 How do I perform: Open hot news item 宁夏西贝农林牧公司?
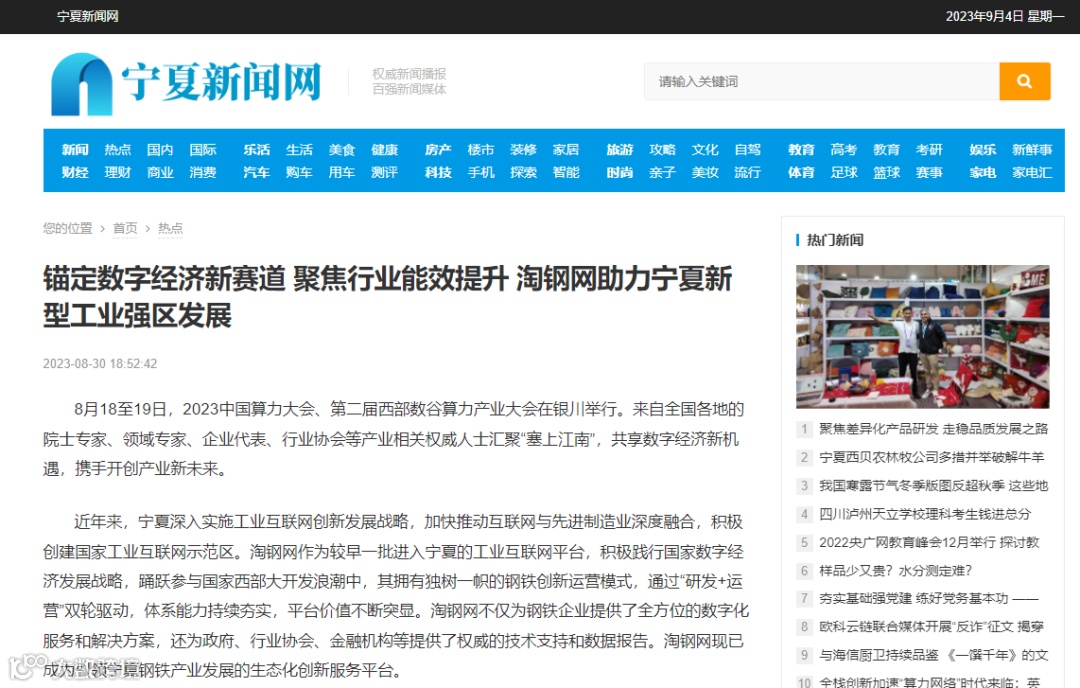(931, 457)
